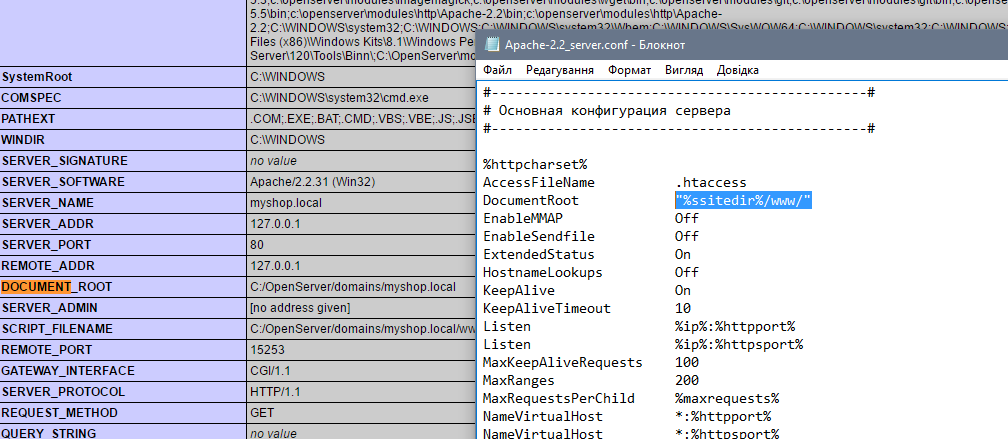Open the Довідка menu

[x=737, y=70]
